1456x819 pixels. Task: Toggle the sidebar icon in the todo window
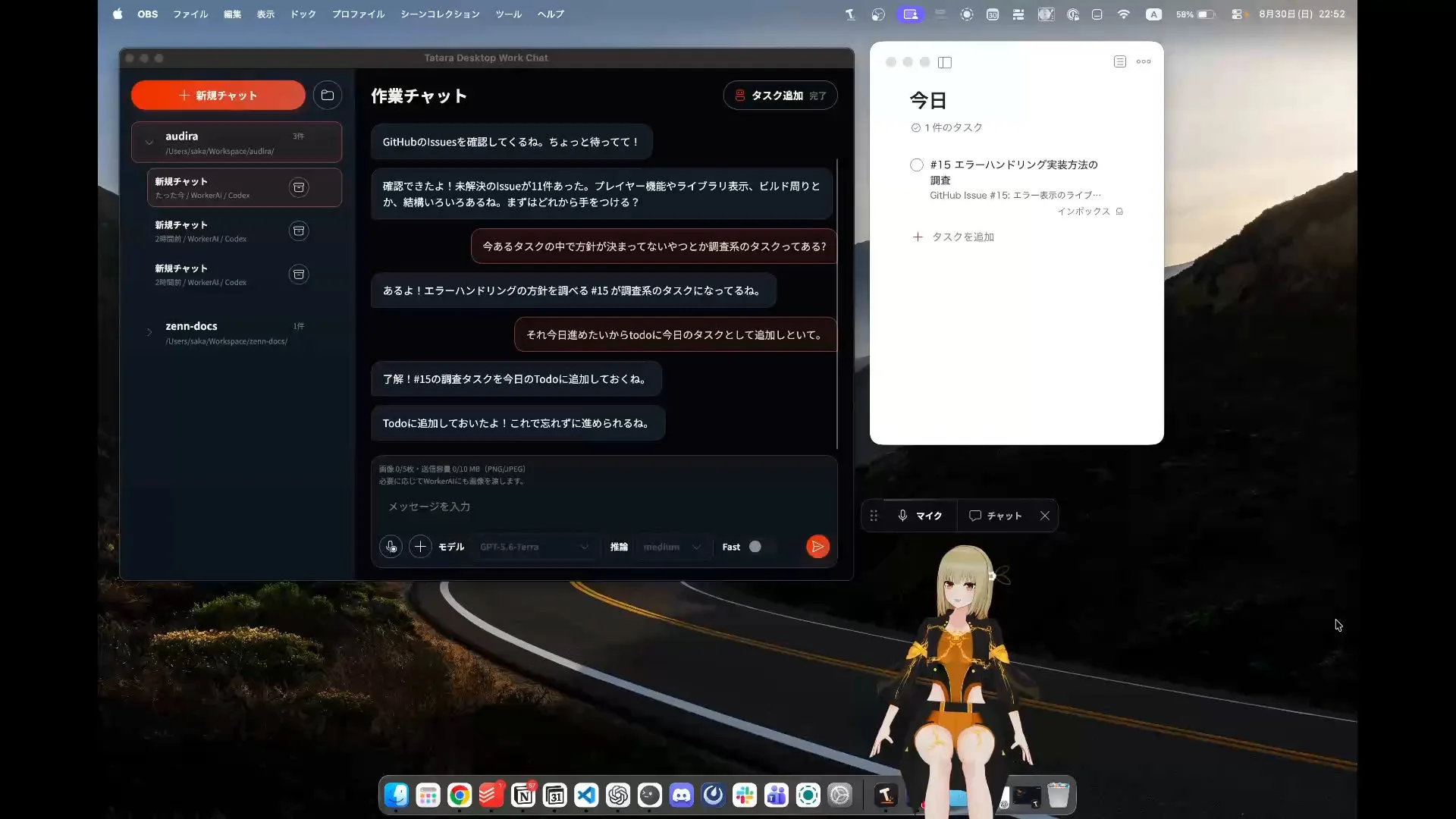pyautogui.click(x=945, y=62)
